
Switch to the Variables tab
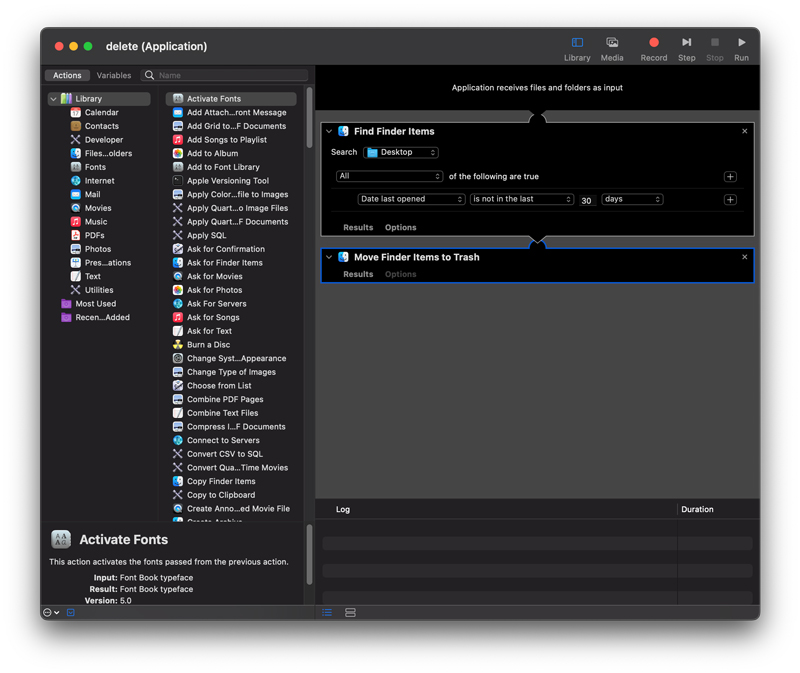pyautogui.click(x=114, y=76)
